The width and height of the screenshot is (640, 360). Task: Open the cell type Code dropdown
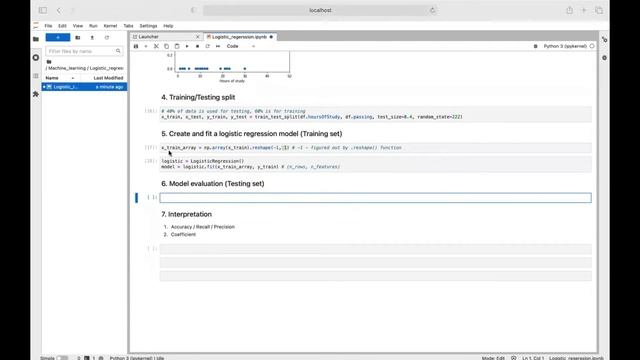[x=241, y=46]
